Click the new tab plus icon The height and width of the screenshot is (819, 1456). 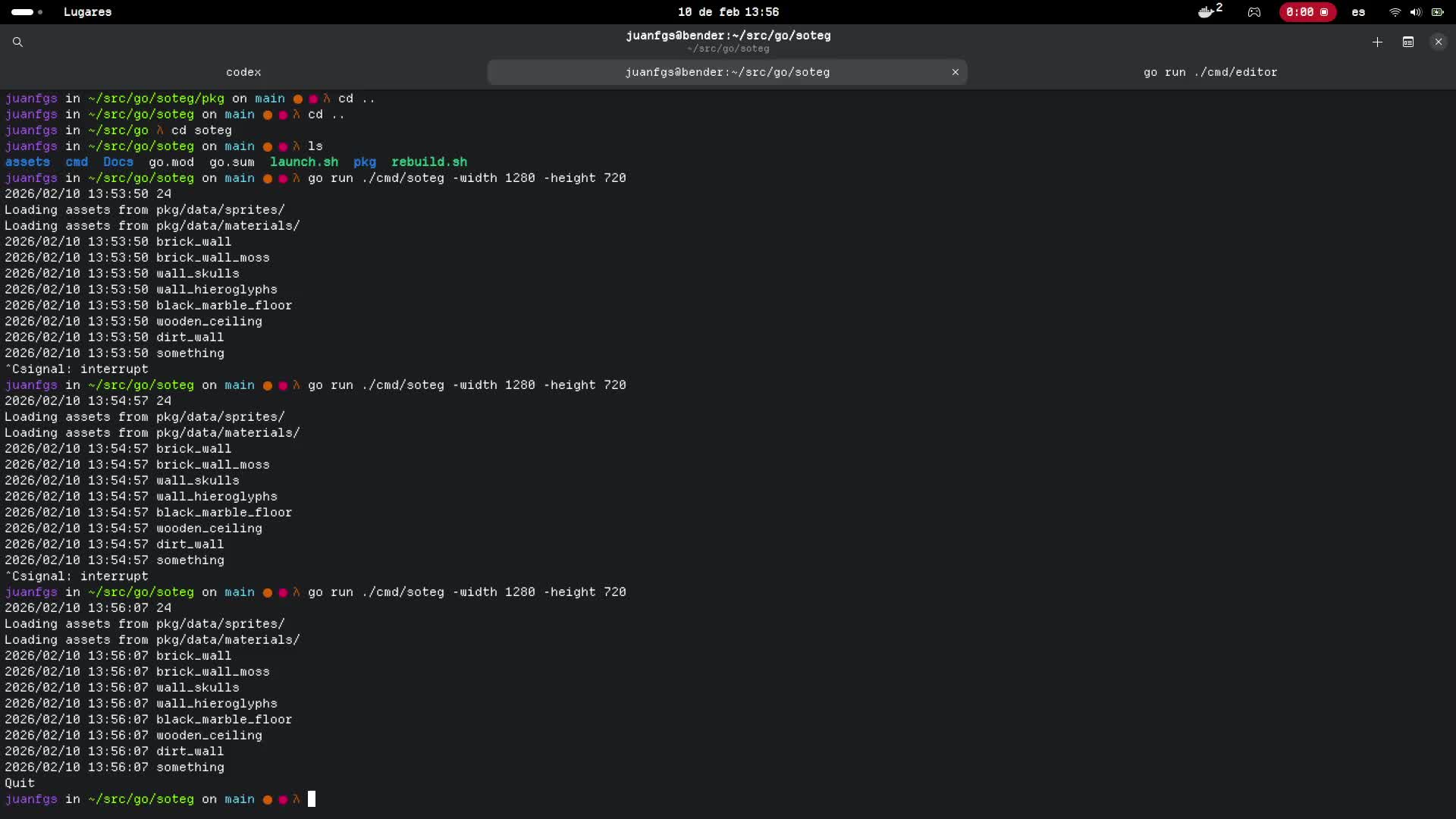click(x=1377, y=42)
